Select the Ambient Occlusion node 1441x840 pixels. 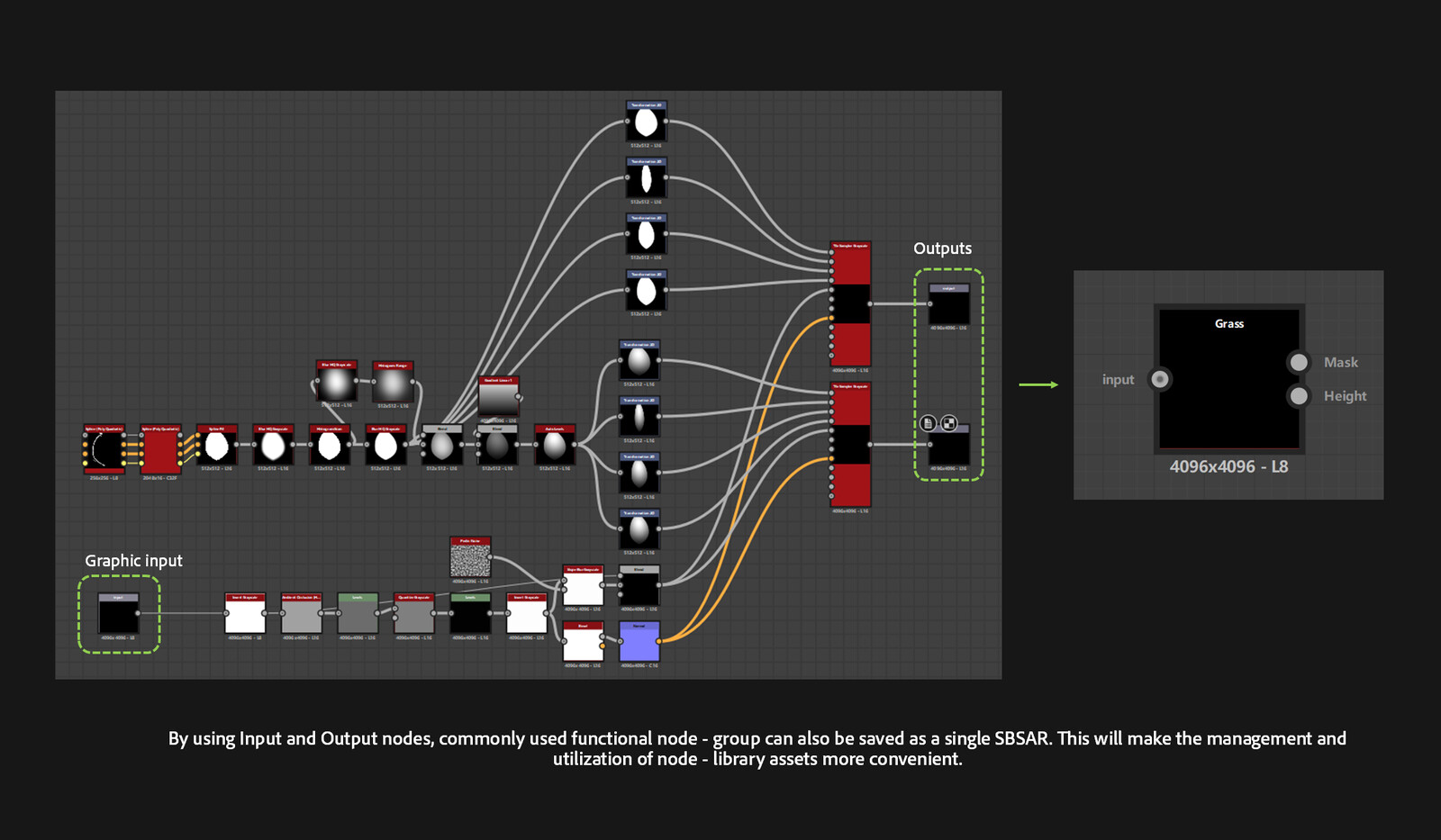pos(302,613)
